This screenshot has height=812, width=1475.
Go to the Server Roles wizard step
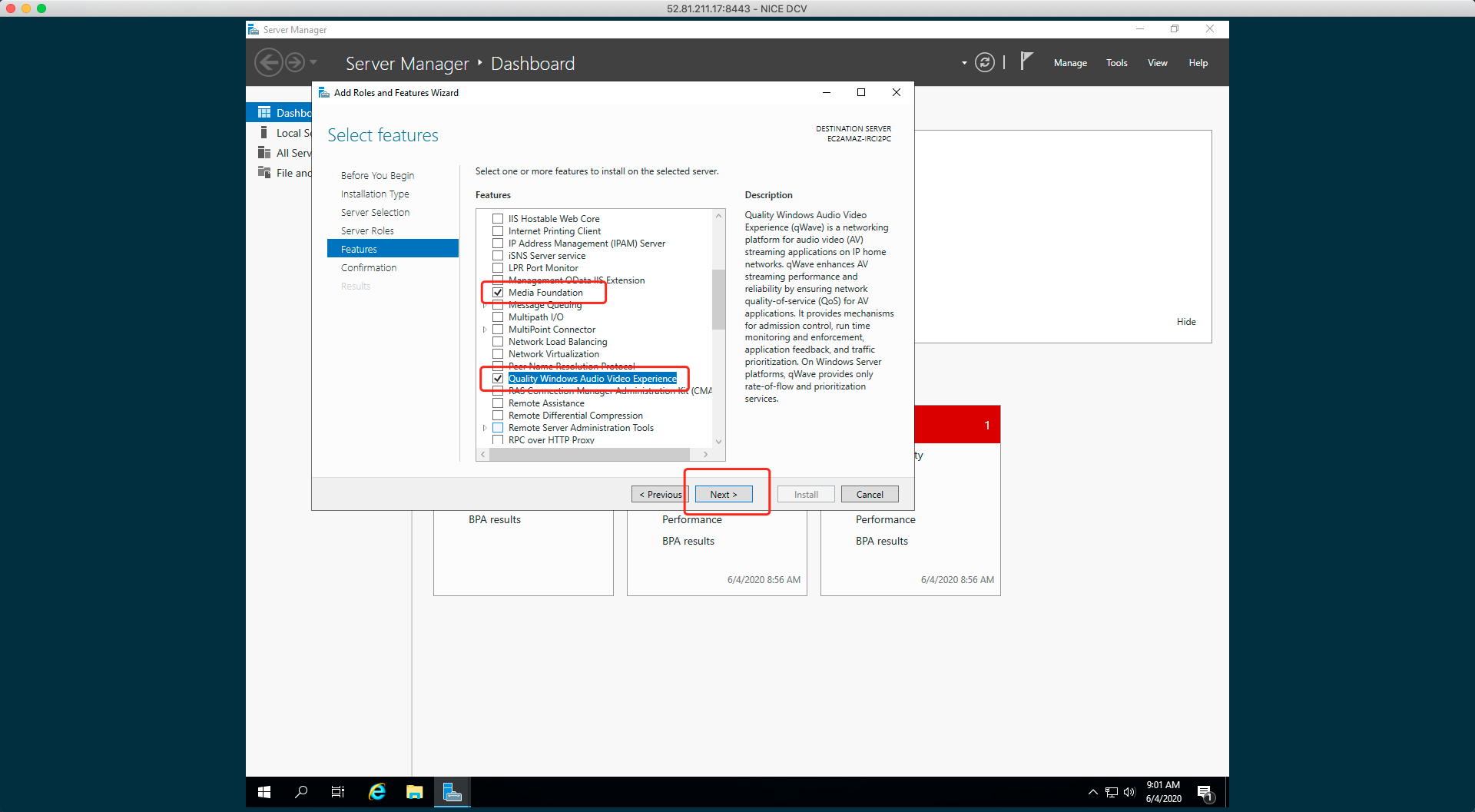coord(367,231)
